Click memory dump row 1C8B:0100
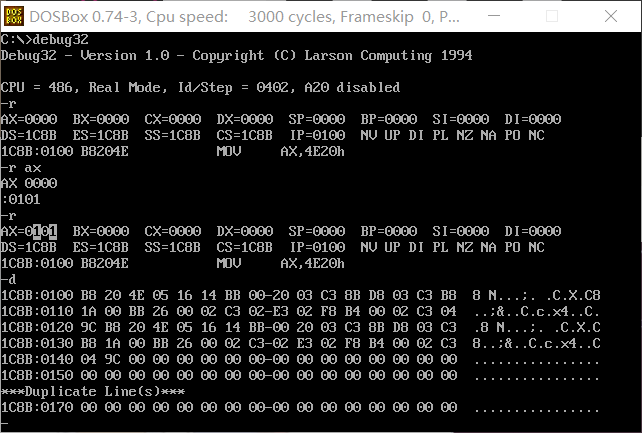This screenshot has width=642, height=433. tap(301, 295)
